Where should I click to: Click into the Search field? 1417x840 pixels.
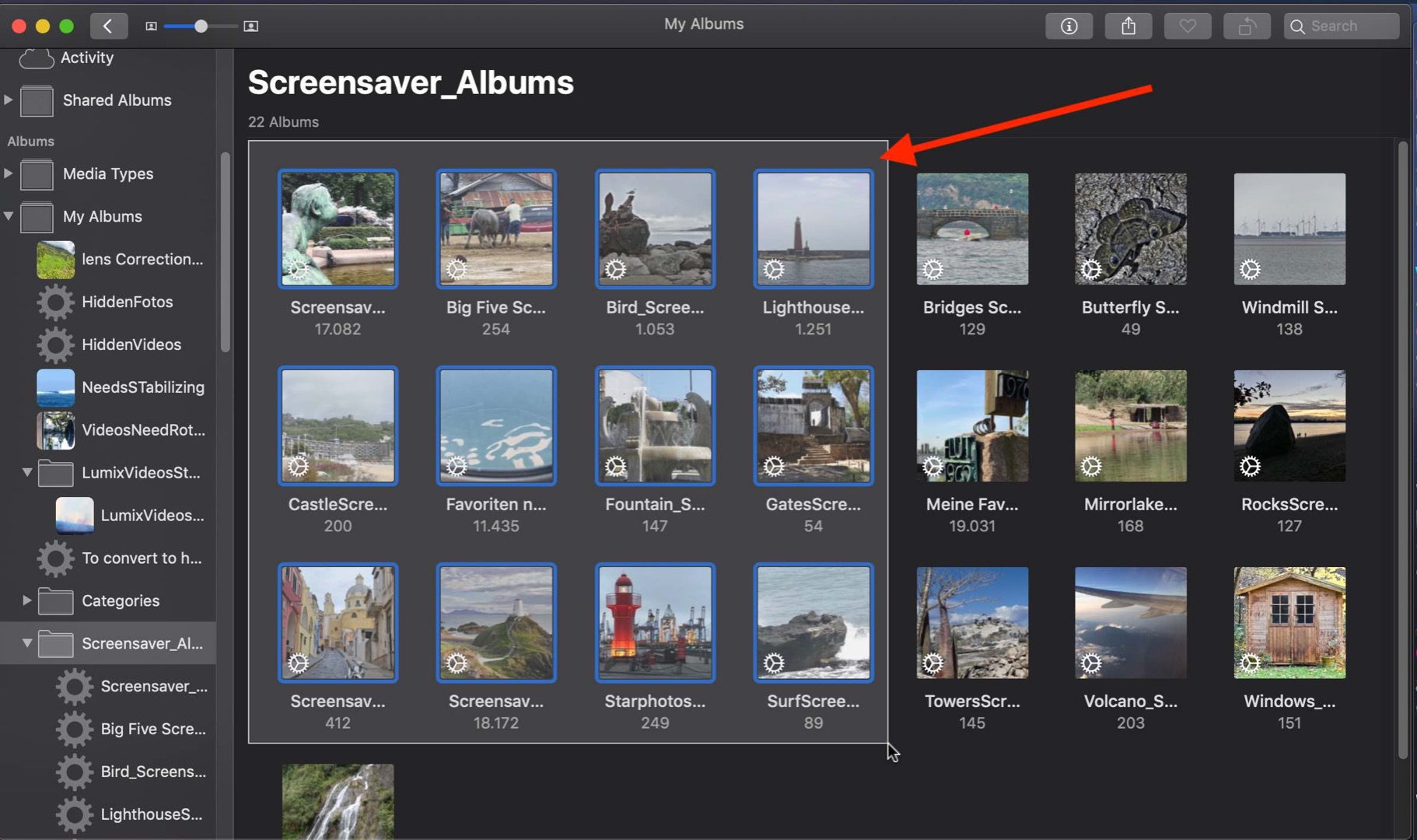(1342, 26)
